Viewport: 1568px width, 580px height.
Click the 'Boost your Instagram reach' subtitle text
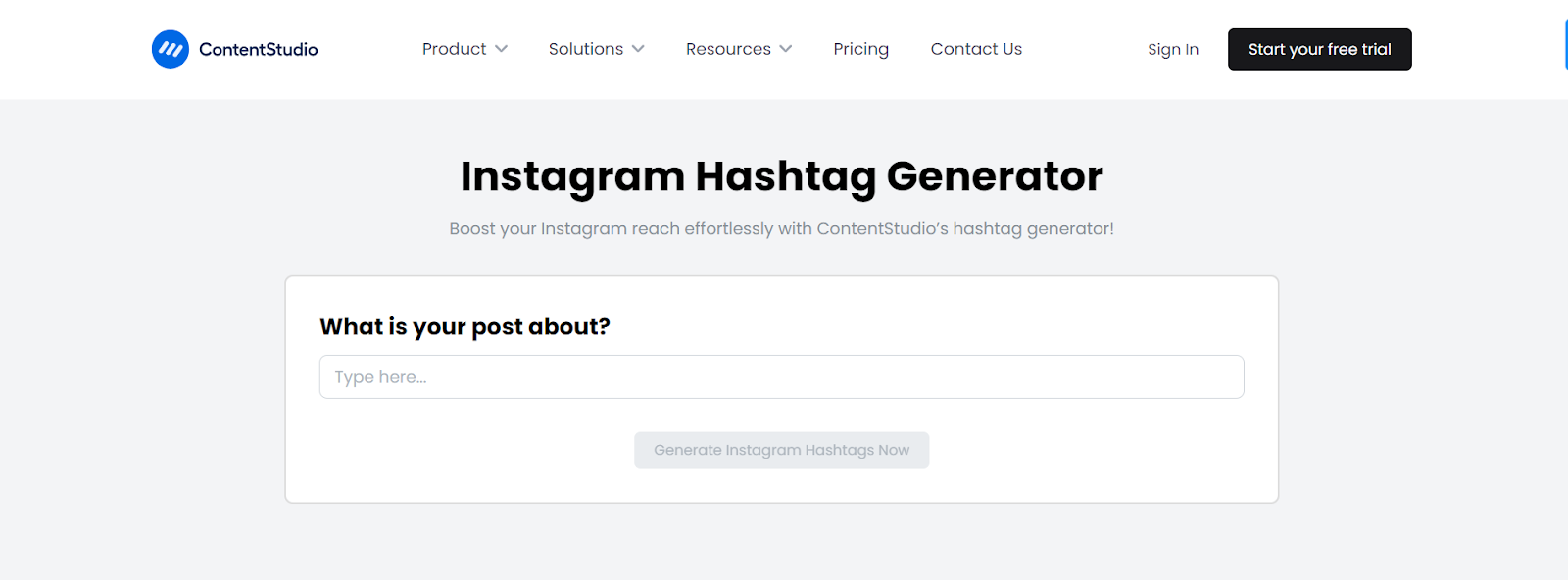click(x=782, y=229)
